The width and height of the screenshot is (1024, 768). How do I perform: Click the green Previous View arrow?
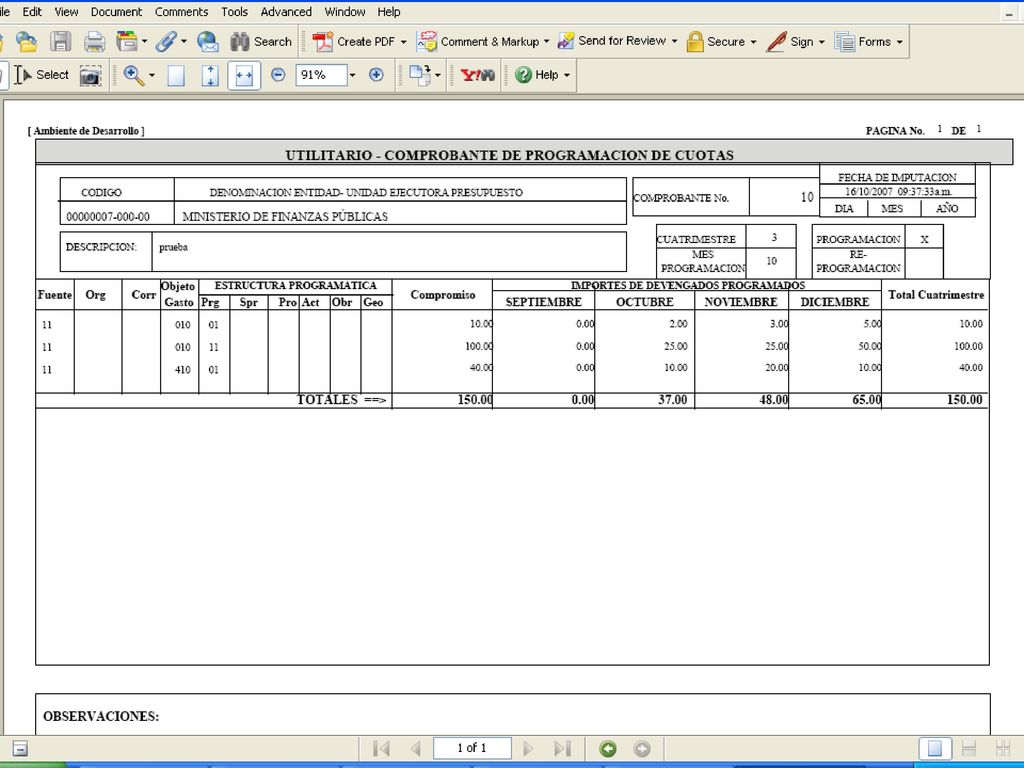click(607, 748)
